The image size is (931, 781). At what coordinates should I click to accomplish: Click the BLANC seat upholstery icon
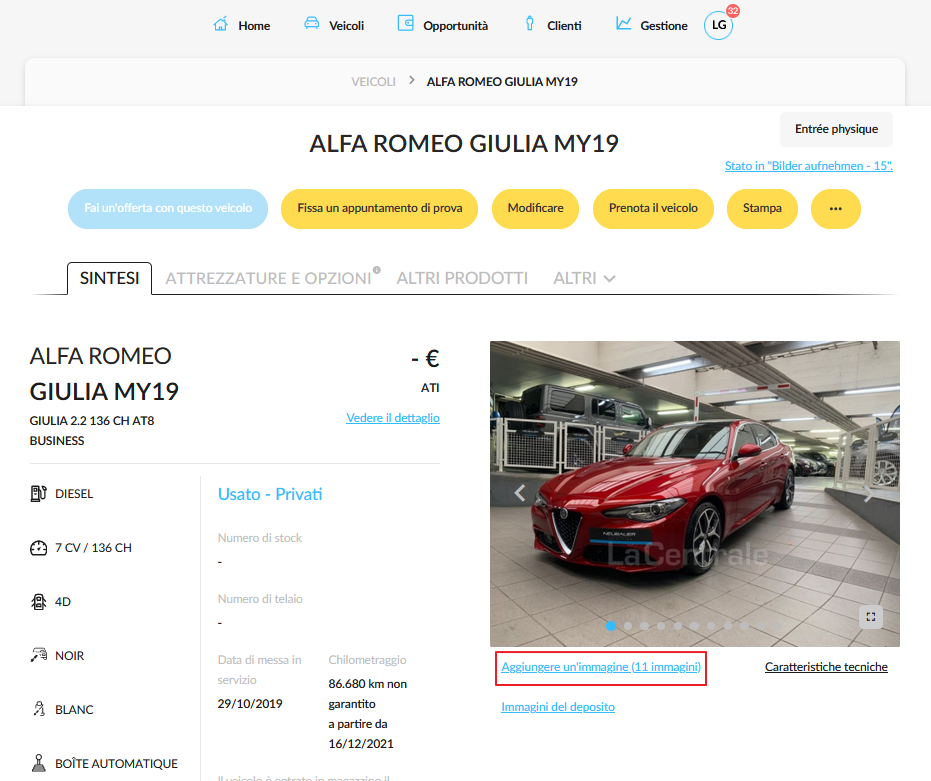tap(39, 709)
